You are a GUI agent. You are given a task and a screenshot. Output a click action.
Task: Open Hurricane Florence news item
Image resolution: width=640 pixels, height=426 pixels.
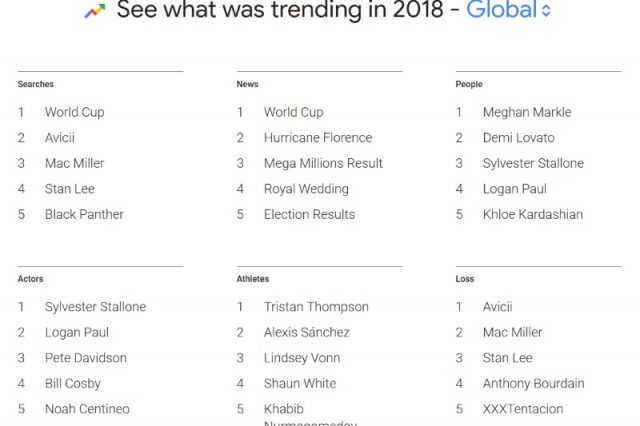click(x=318, y=138)
